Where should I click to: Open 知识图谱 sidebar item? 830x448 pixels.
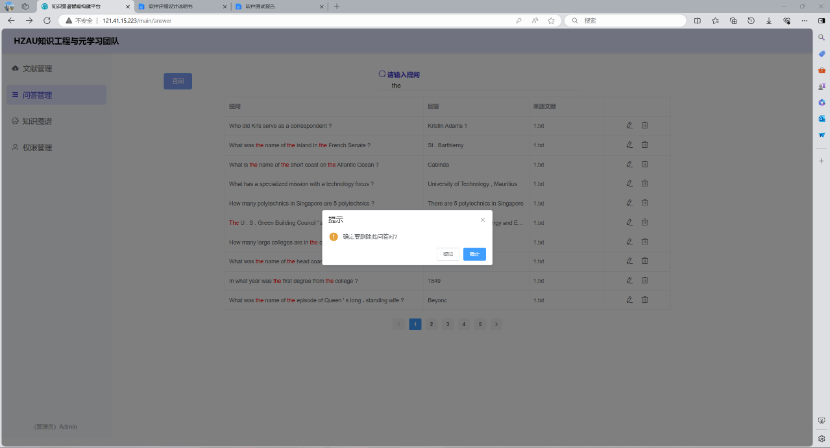coord(37,121)
